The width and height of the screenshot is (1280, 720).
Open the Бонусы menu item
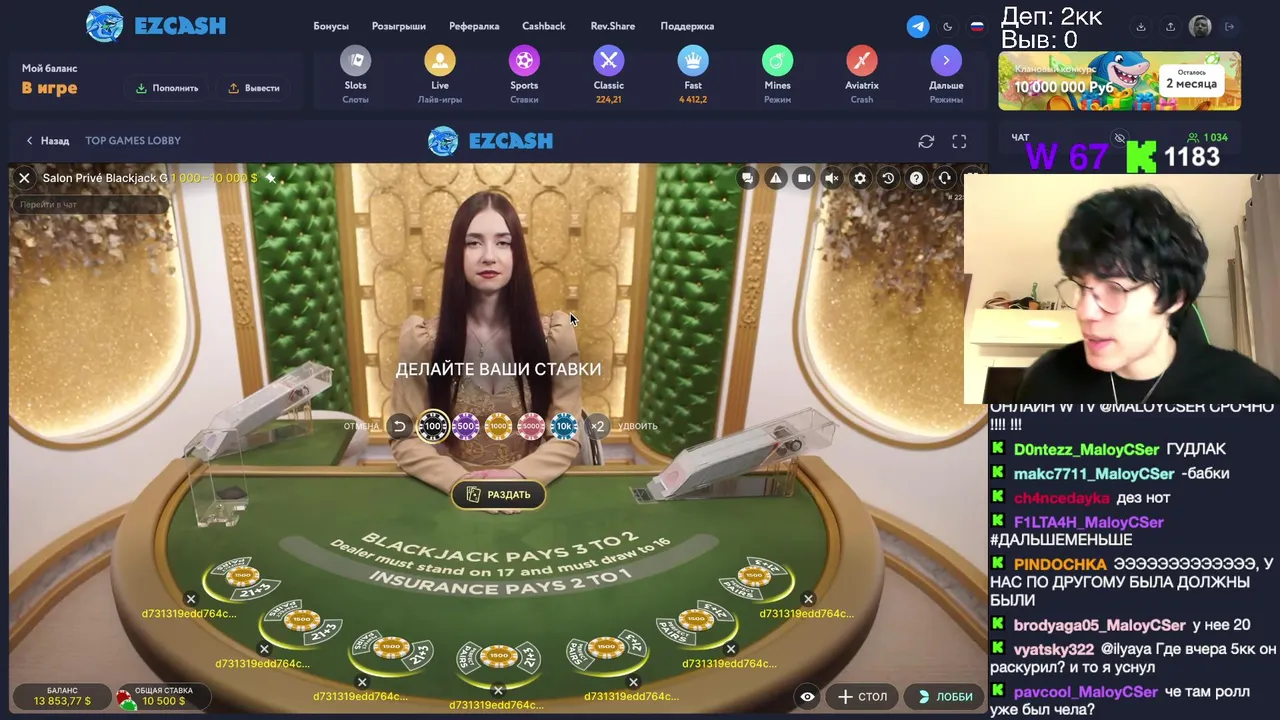click(x=331, y=26)
